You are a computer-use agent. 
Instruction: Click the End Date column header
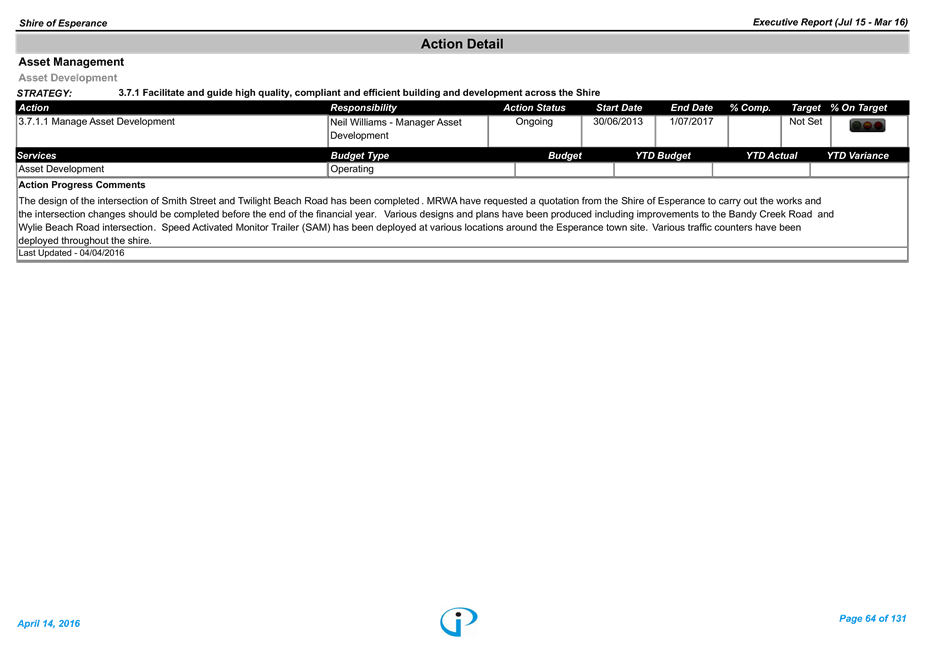coord(691,108)
